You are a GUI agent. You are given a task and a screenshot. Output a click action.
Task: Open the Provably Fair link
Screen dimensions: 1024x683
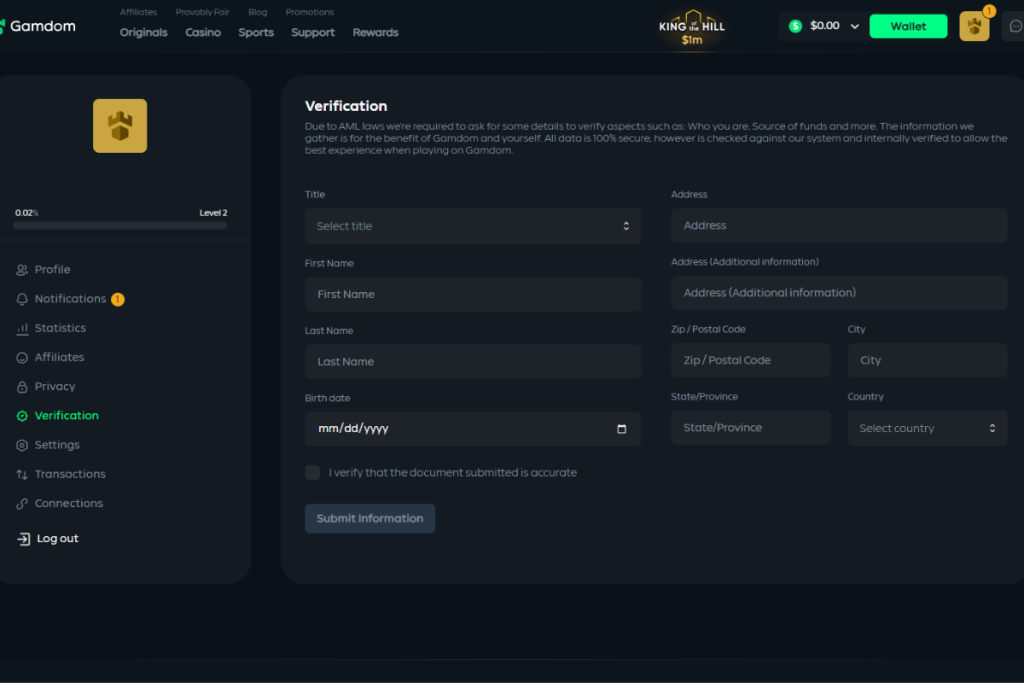pyautogui.click(x=202, y=13)
